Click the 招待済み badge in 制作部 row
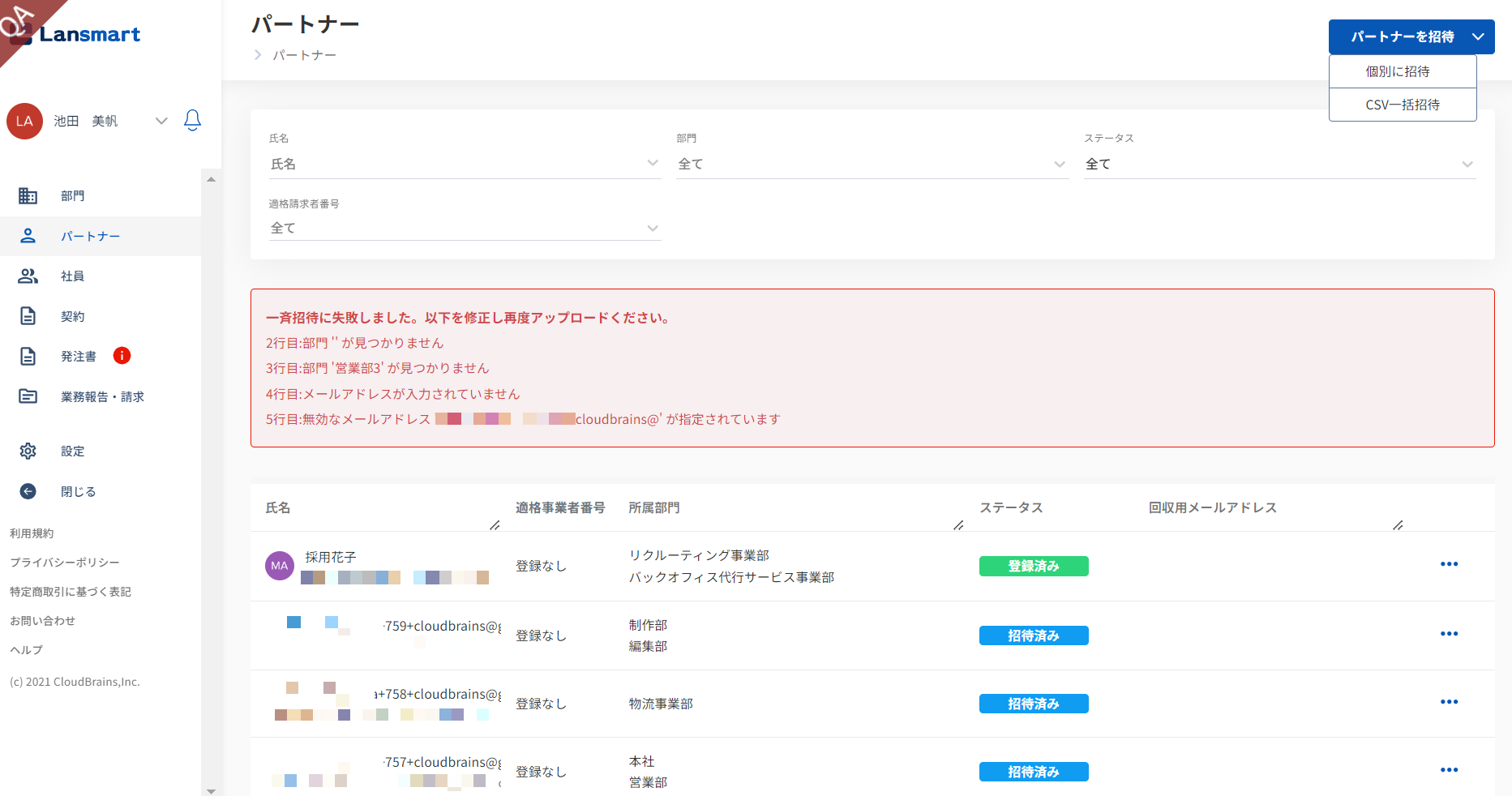The height and width of the screenshot is (796, 1512). (1034, 636)
